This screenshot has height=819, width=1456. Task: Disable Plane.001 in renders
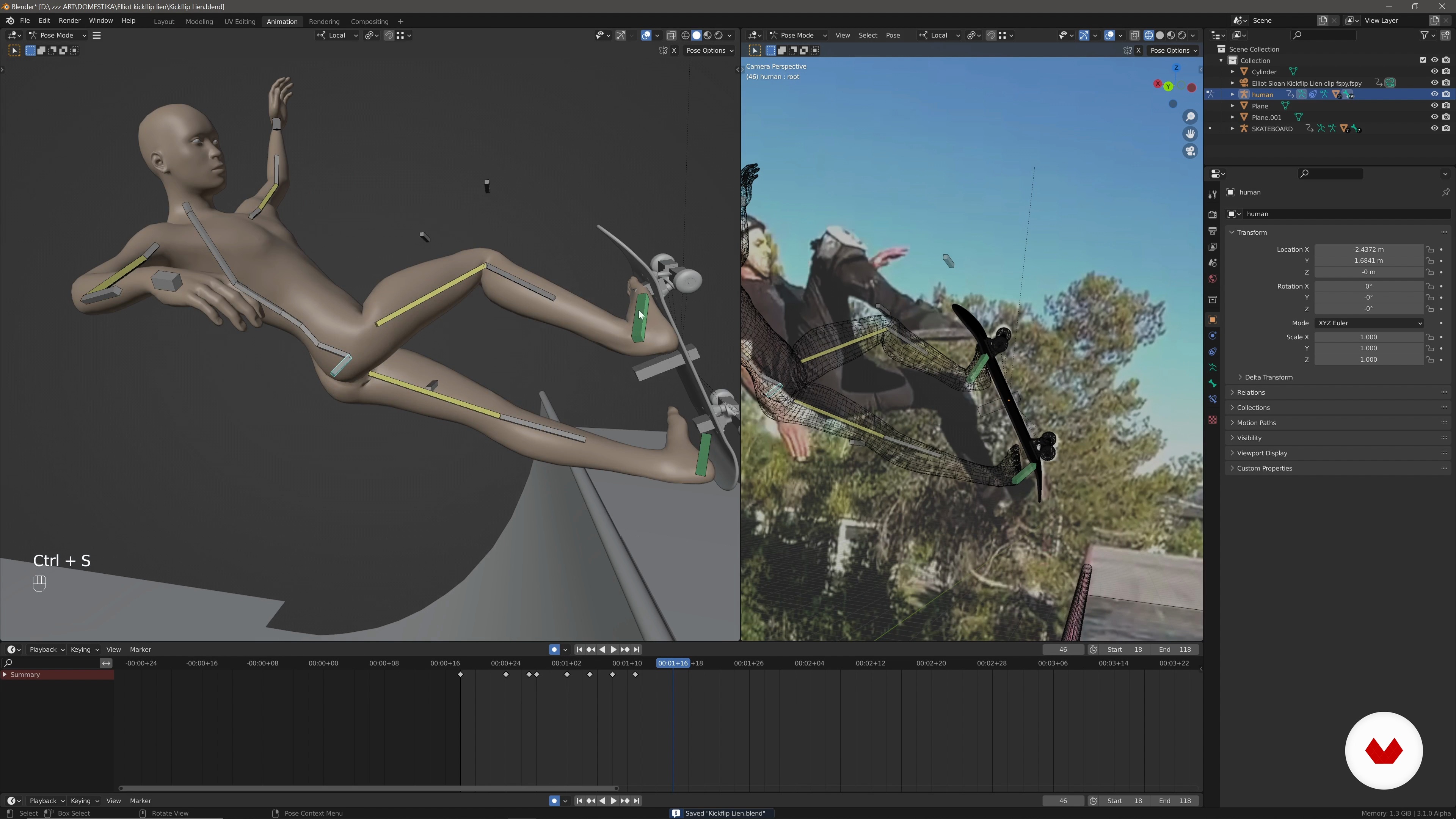(1446, 117)
